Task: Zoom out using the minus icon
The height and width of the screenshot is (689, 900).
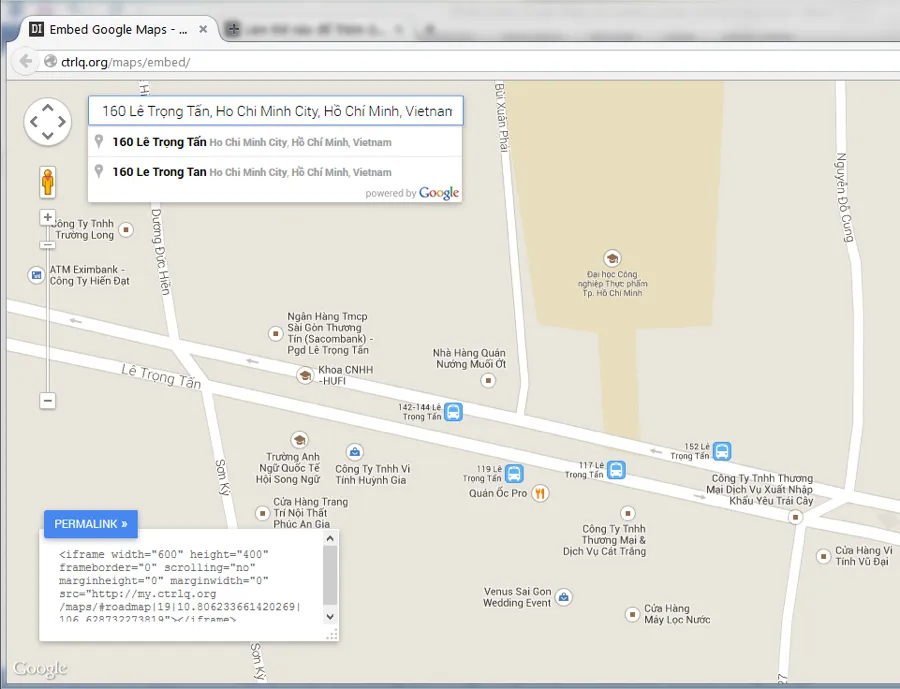Action: (x=47, y=400)
